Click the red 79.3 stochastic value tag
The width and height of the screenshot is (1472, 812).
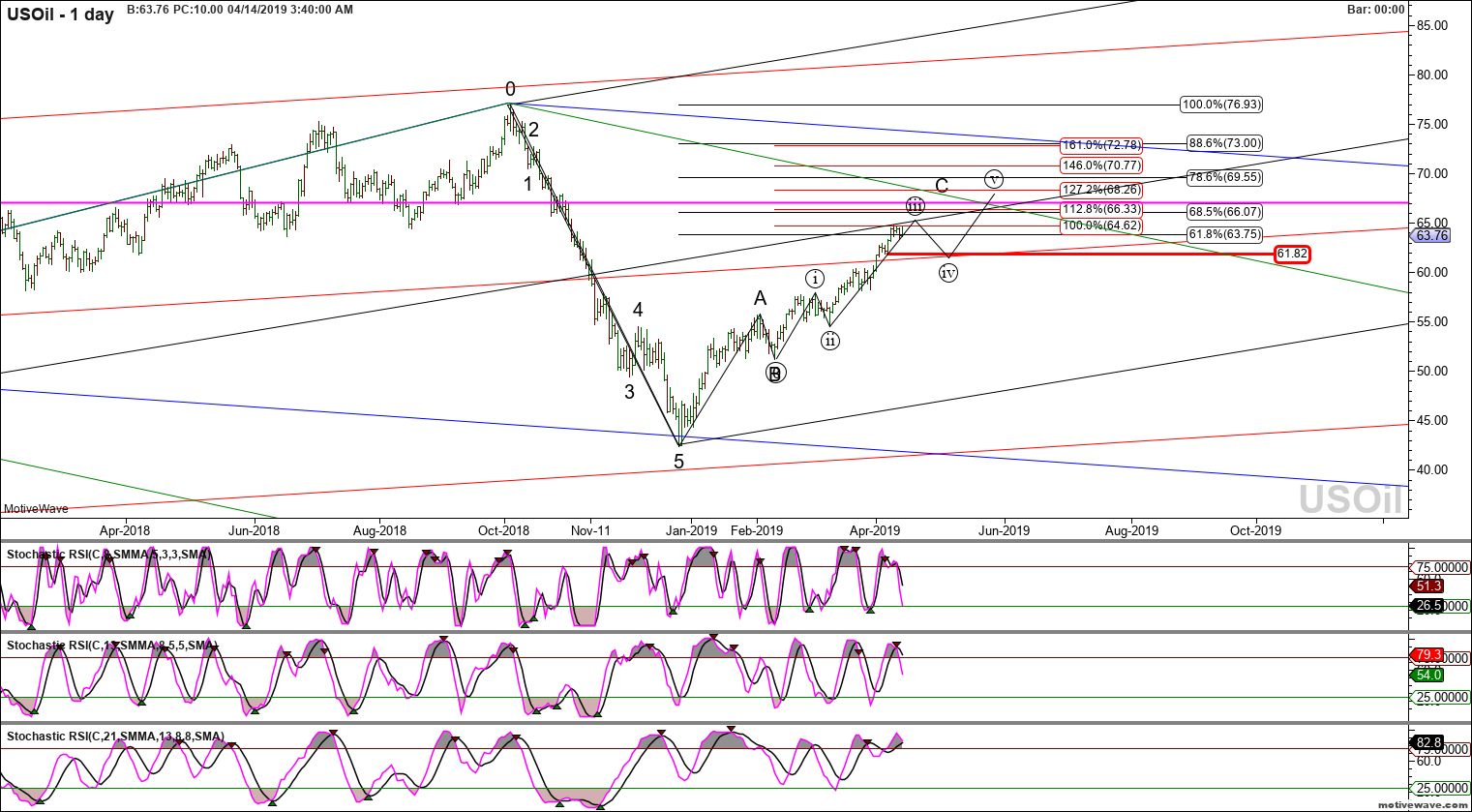click(x=1428, y=655)
